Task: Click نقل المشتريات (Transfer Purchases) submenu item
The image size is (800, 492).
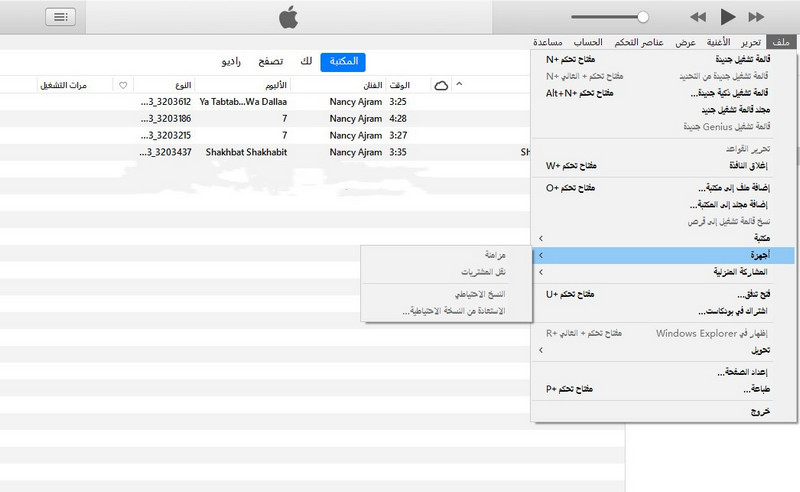Action: coord(446,272)
